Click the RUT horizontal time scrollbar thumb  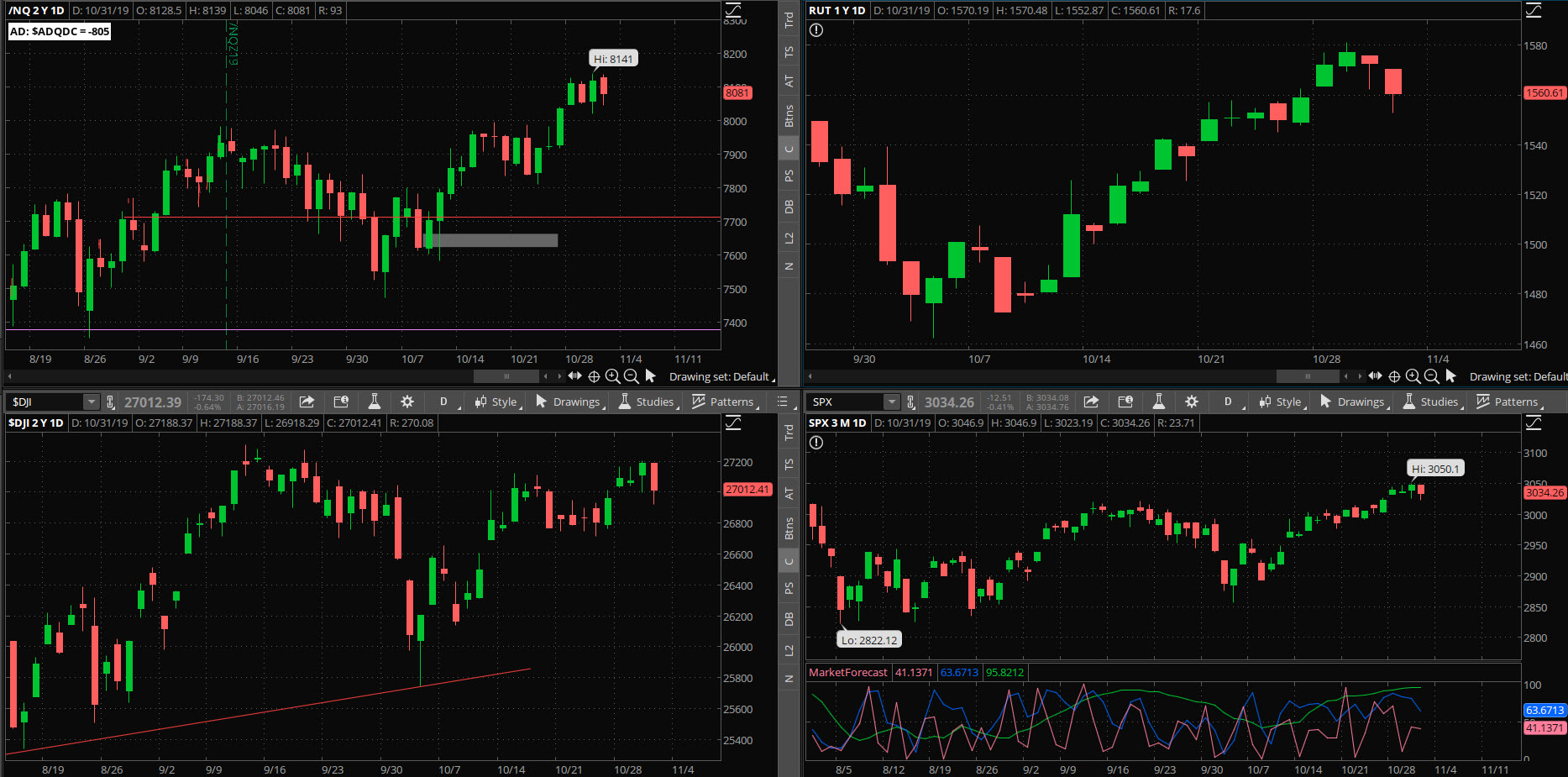coord(1308,375)
